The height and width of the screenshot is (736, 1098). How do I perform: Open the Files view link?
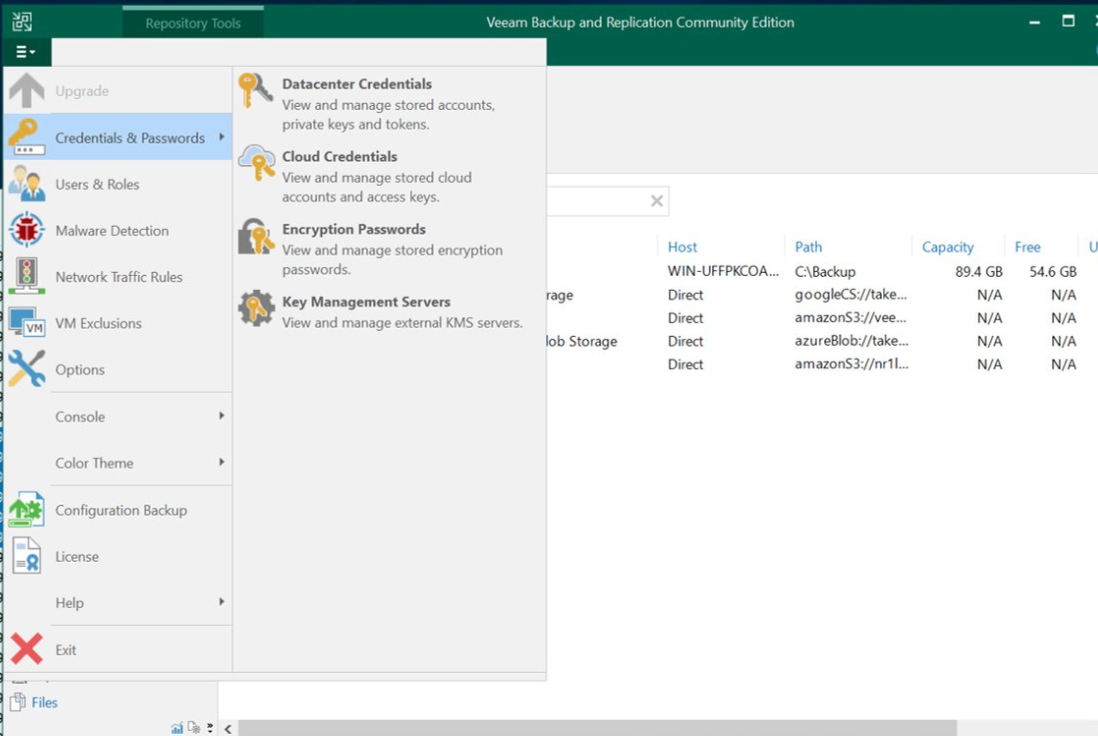[x=44, y=702]
